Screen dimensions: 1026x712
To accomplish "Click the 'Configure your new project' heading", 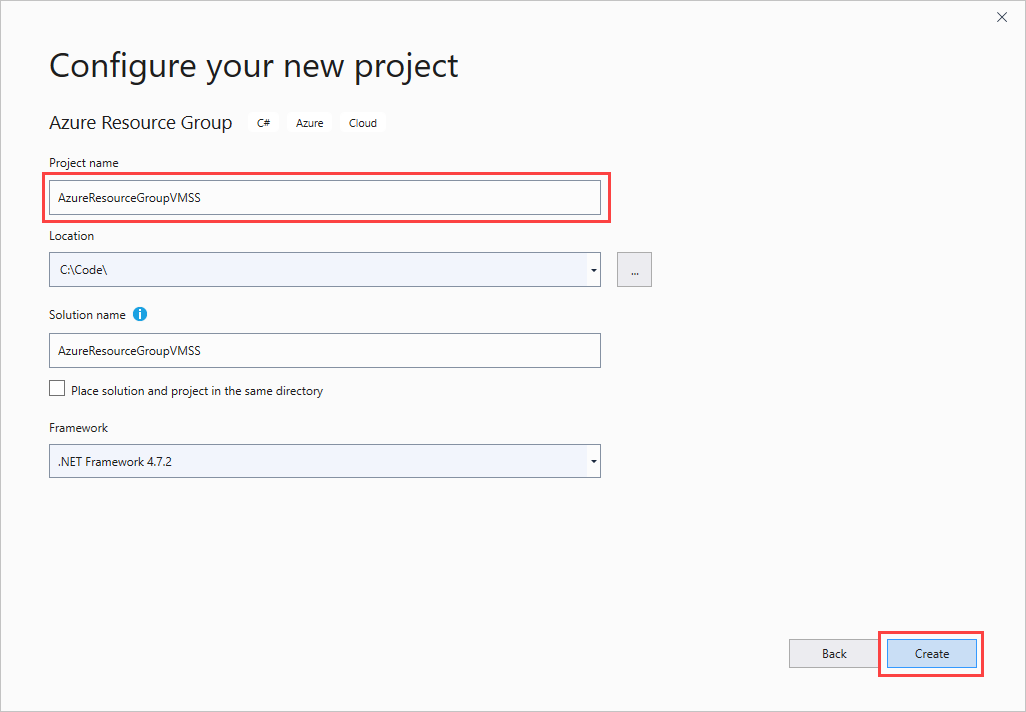I will coord(254,66).
